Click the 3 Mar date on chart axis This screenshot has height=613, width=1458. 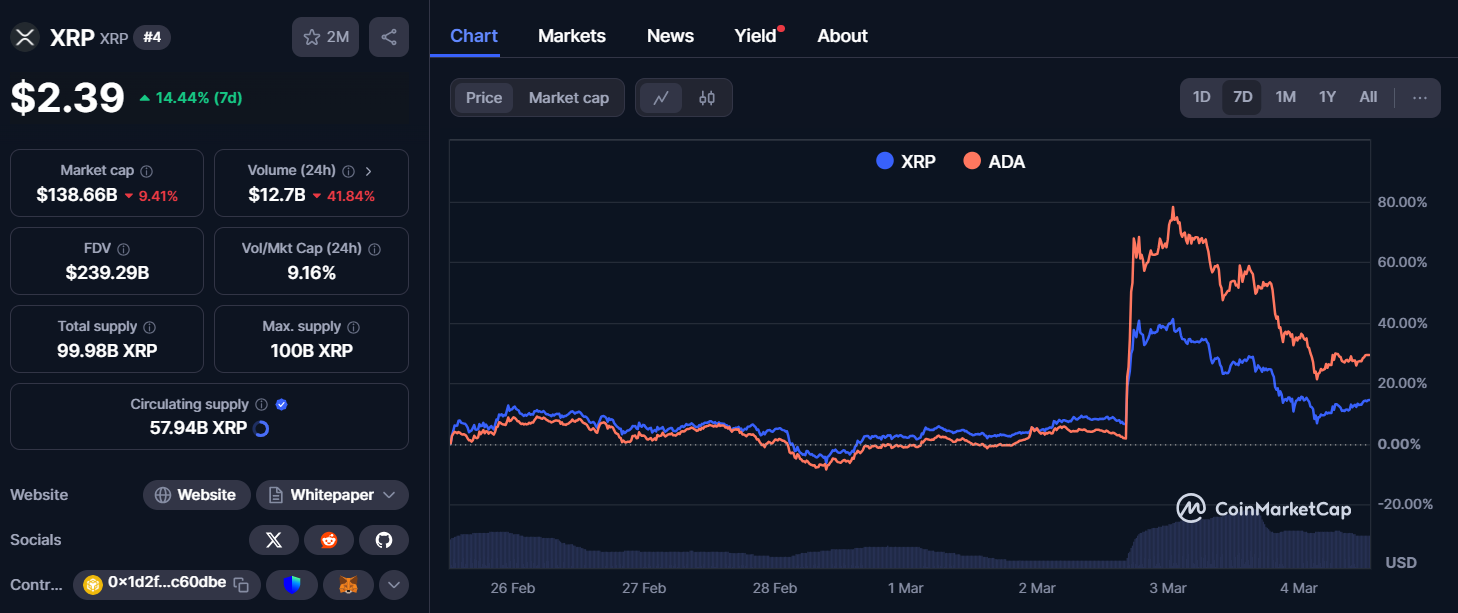click(1168, 588)
